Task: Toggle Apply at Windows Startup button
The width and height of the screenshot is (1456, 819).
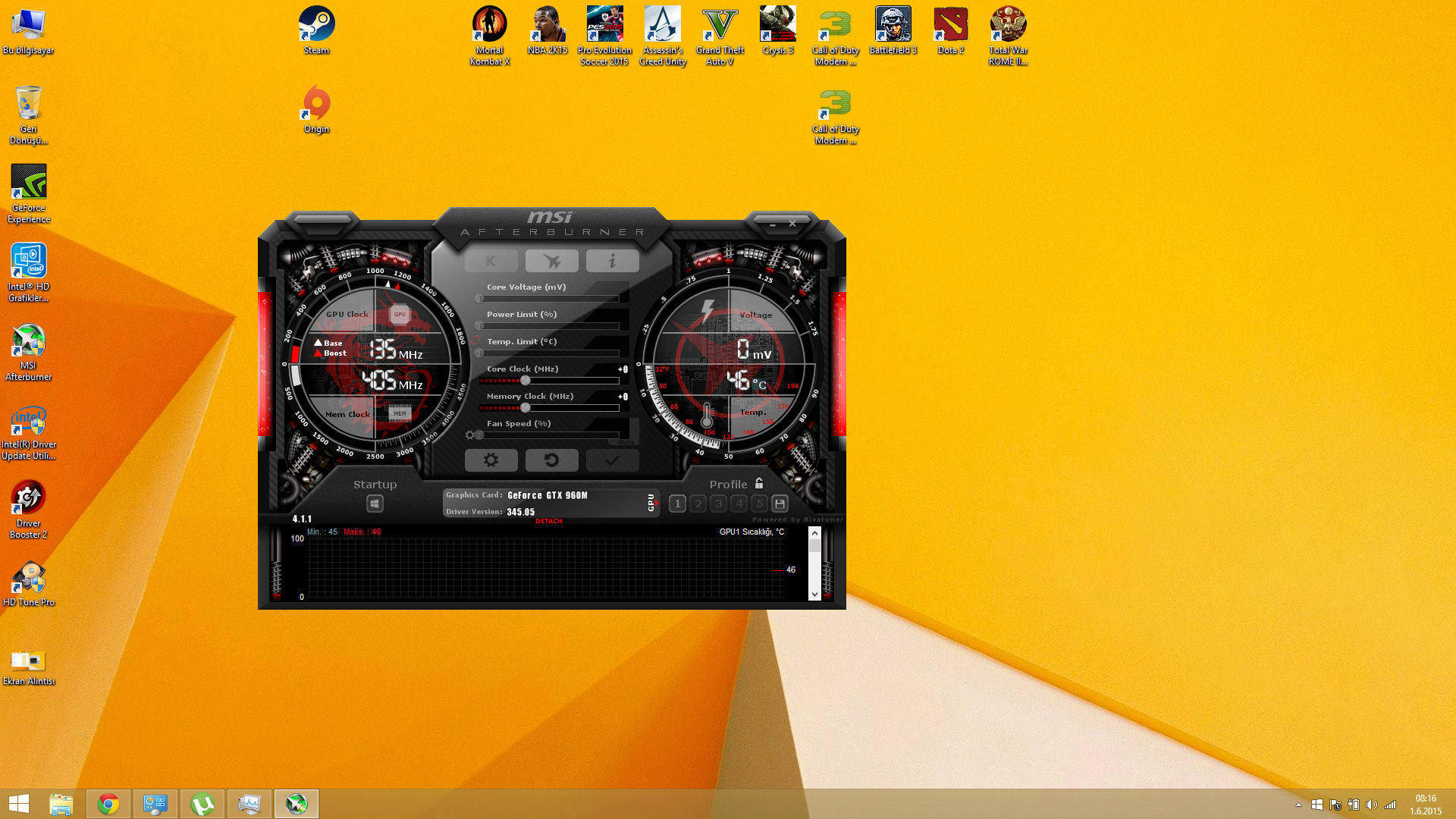Action: tap(375, 504)
